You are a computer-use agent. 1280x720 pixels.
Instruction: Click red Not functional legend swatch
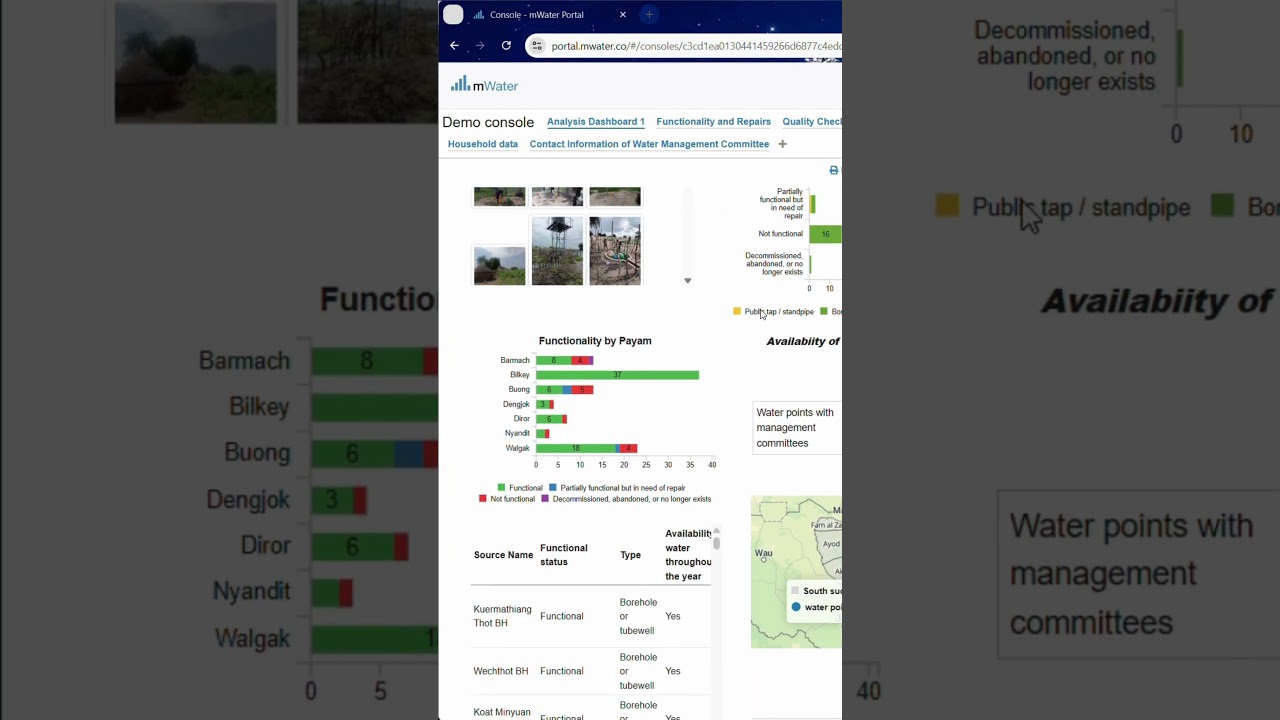point(483,499)
